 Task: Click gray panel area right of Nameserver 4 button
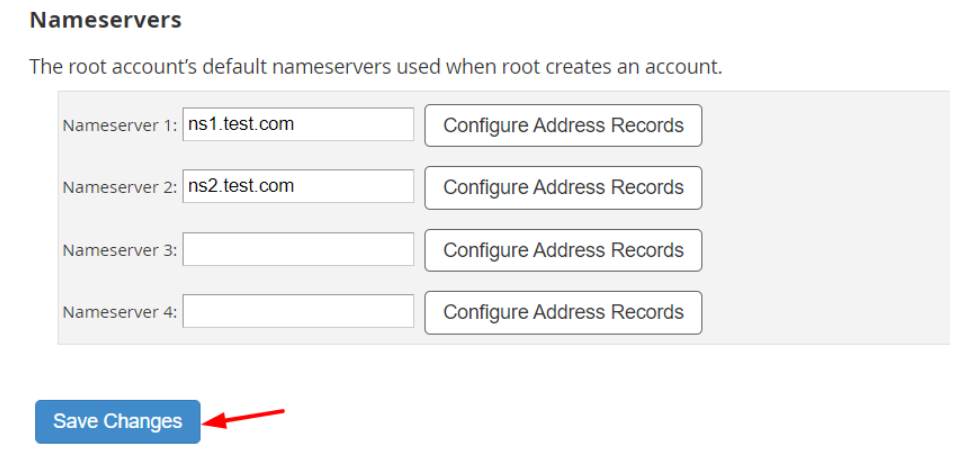tap(825, 312)
